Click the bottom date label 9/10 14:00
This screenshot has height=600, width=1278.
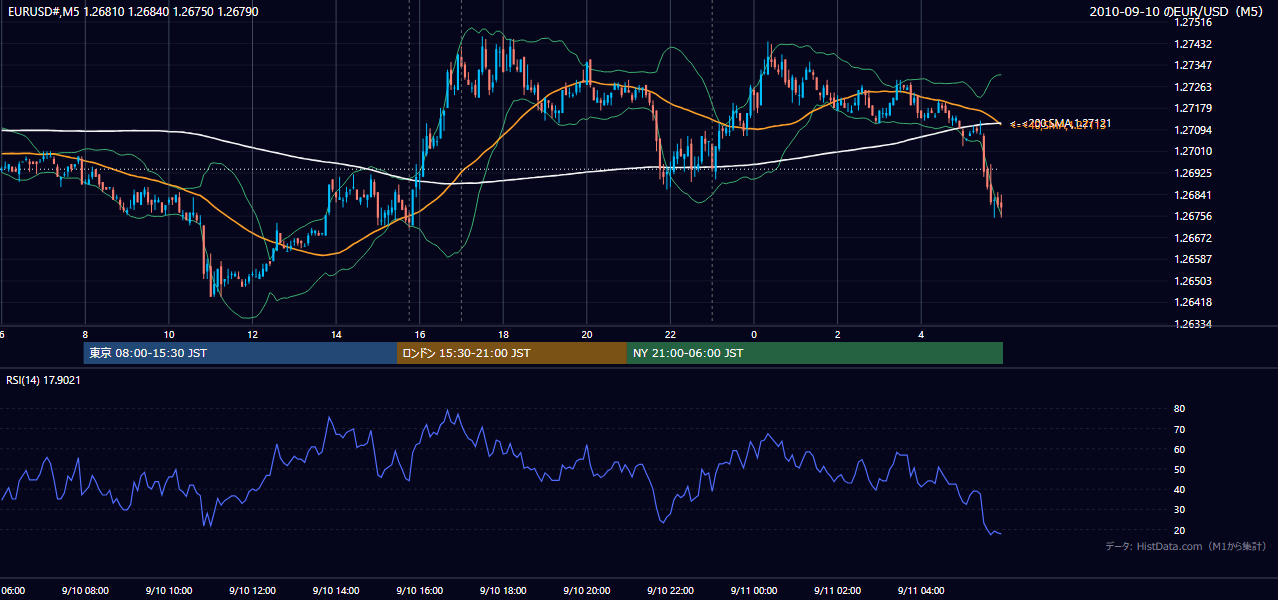(x=335, y=591)
